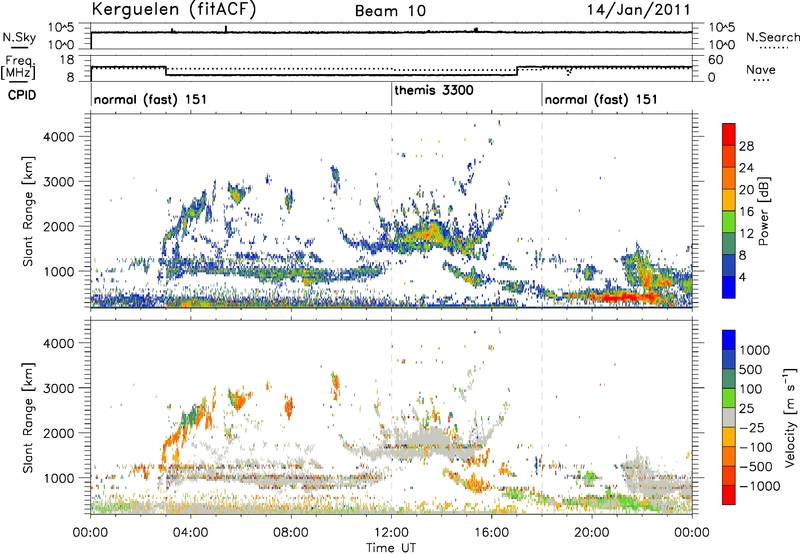
Task: Click the '4000' range tick in power panel
Action: (58, 137)
